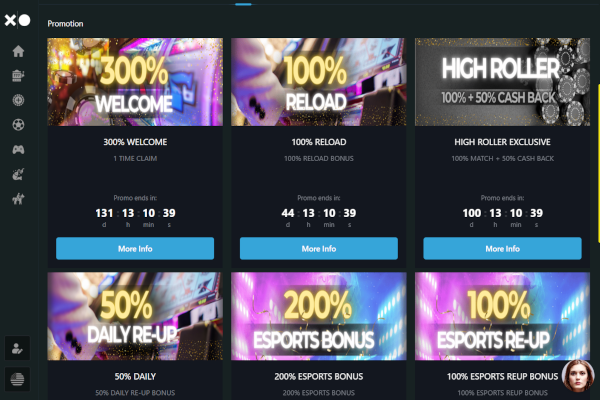Click More Info under 100% Reload
Image resolution: width=600 pixels, height=400 pixels.
(319, 248)
